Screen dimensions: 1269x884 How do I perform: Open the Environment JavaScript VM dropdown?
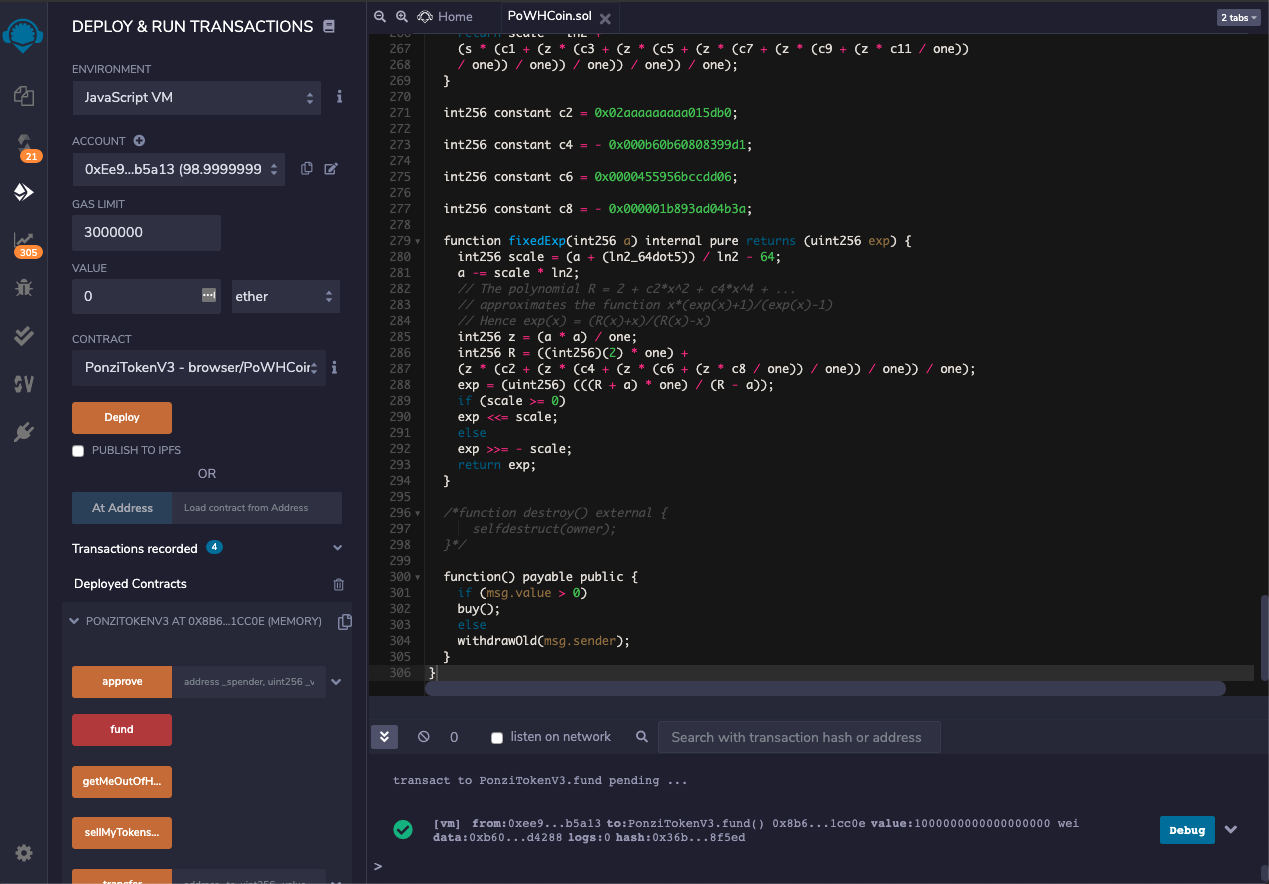pyautogui.click(x=196, y=98)
